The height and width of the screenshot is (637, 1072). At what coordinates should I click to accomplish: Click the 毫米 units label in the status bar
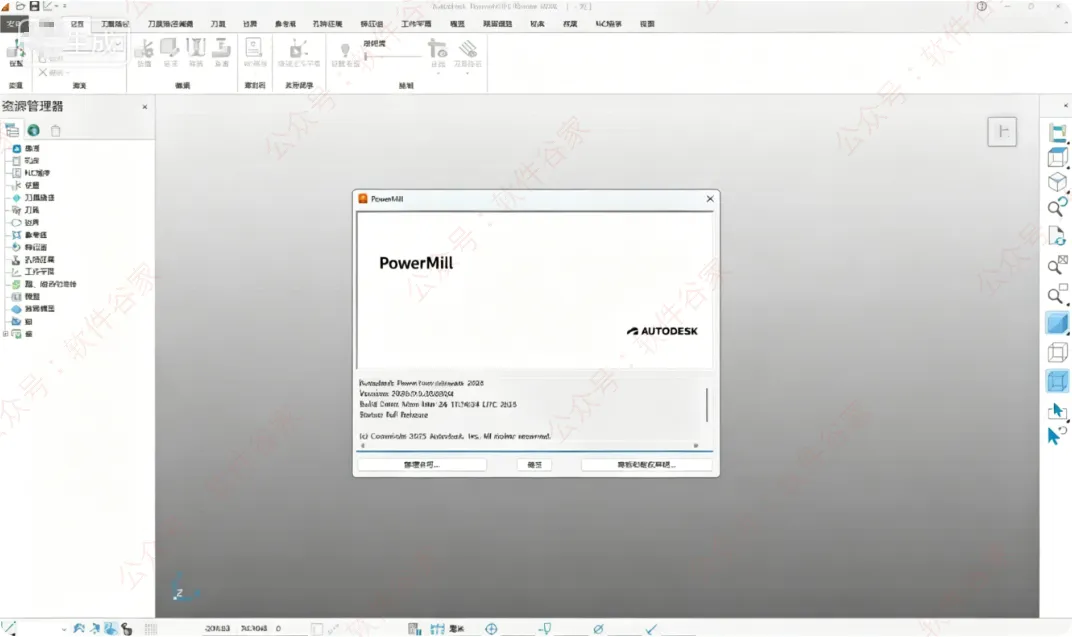(457, 629)
